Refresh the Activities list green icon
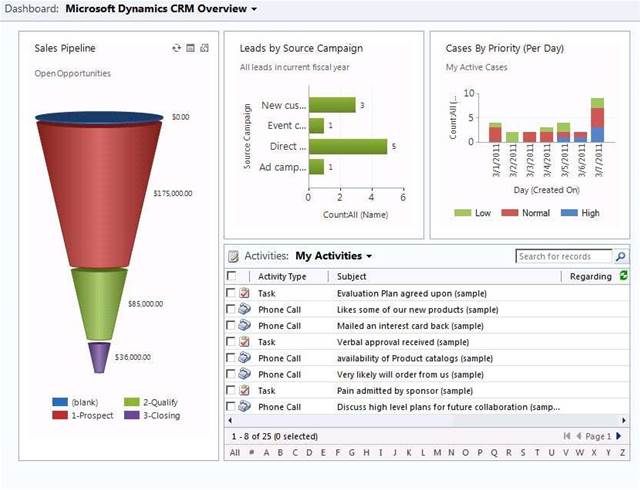This screenshot has width=640, height=490. [x=623, y=276]
